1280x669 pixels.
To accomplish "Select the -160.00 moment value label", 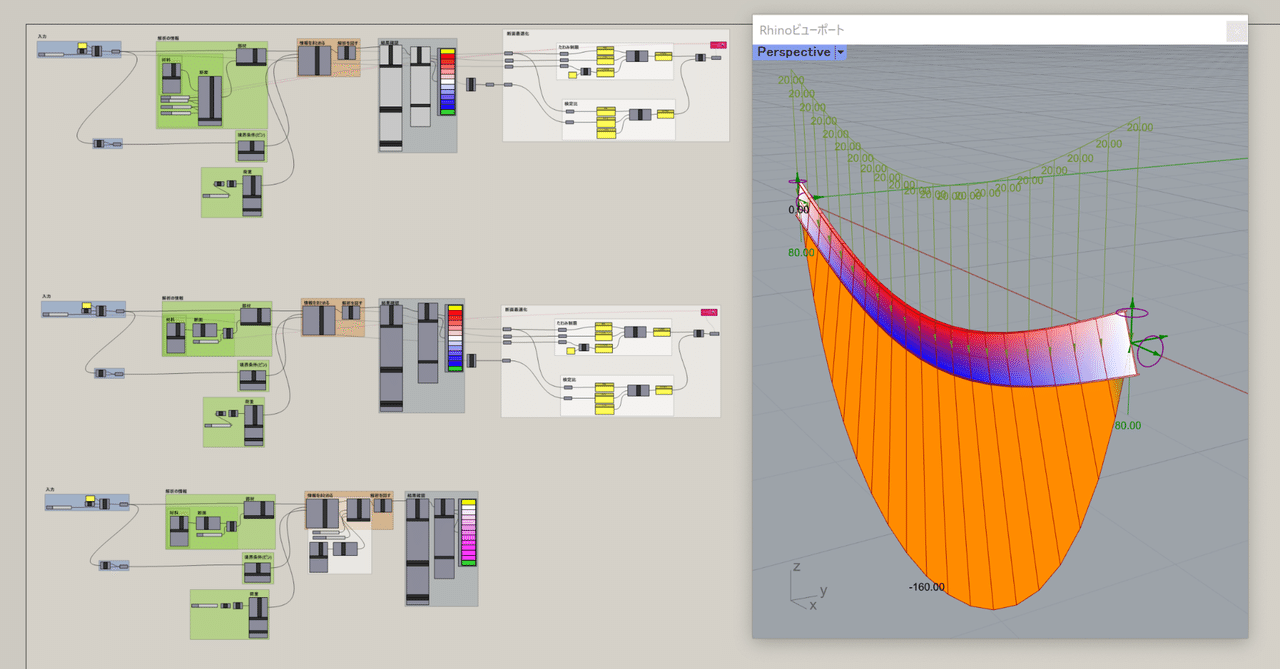I will [x=926, y=587].
